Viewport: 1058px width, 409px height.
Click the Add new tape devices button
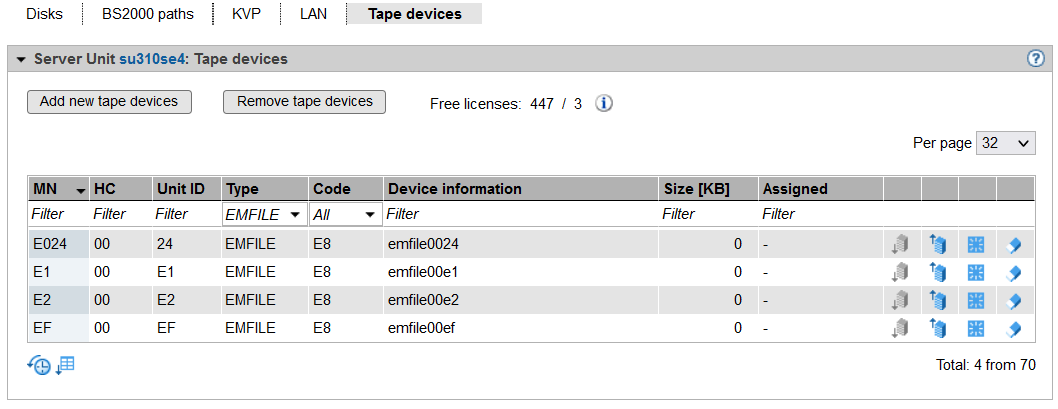pos(109,101)
